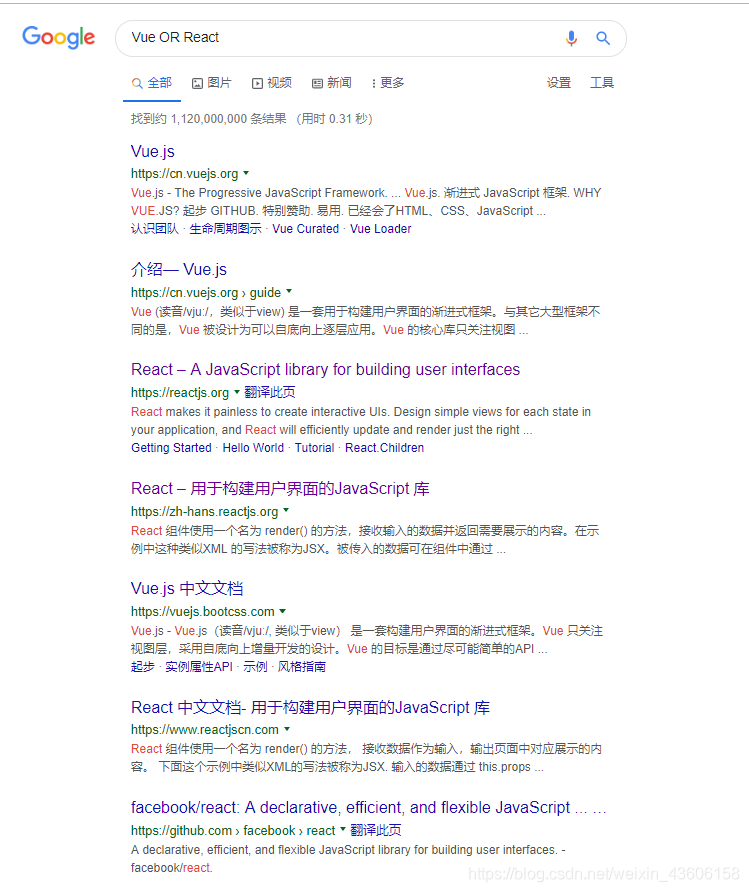Open the Getting Started sitelink
Viewport: 749px width, 892px height.
click(171, 448)
